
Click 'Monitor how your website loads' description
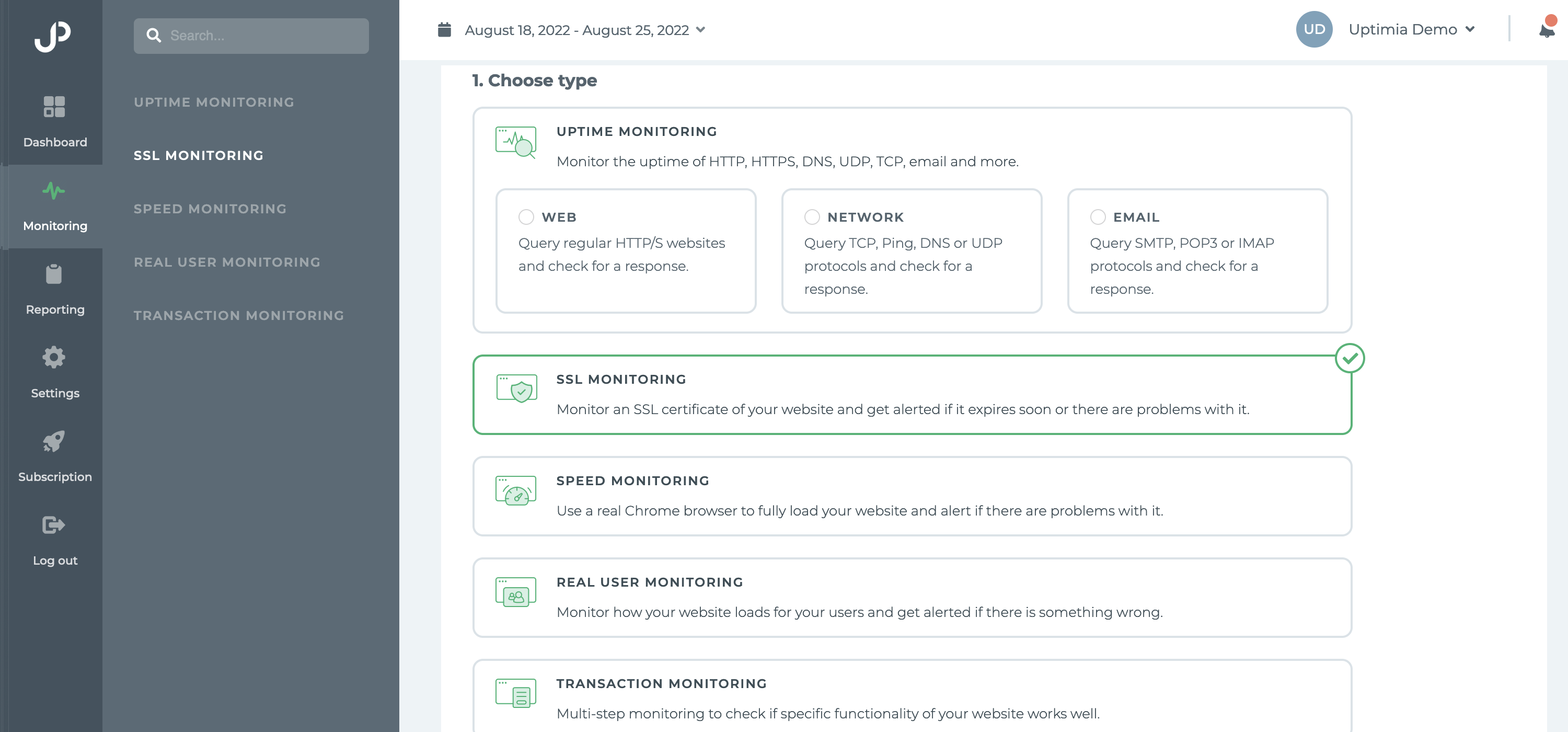click(x=859, y=612)
